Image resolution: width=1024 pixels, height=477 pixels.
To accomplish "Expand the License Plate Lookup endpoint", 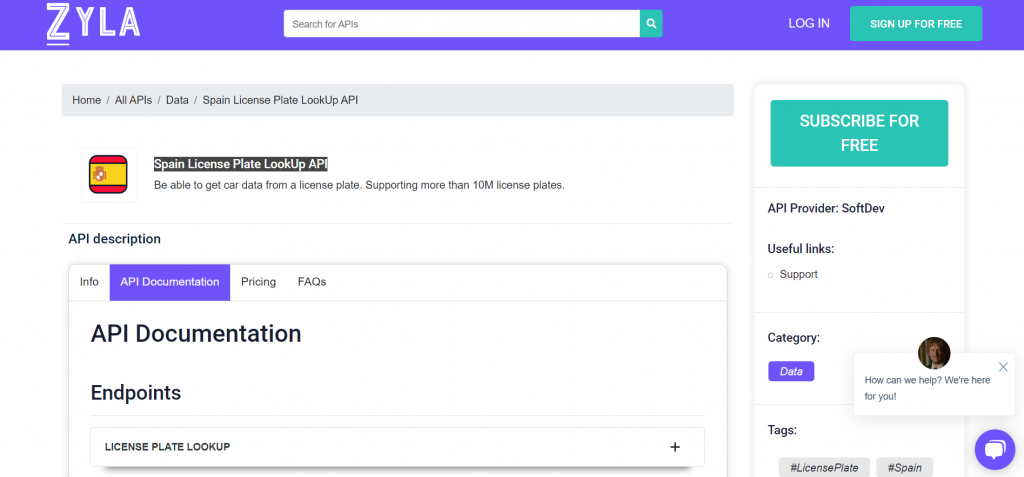I will [397, 447].
